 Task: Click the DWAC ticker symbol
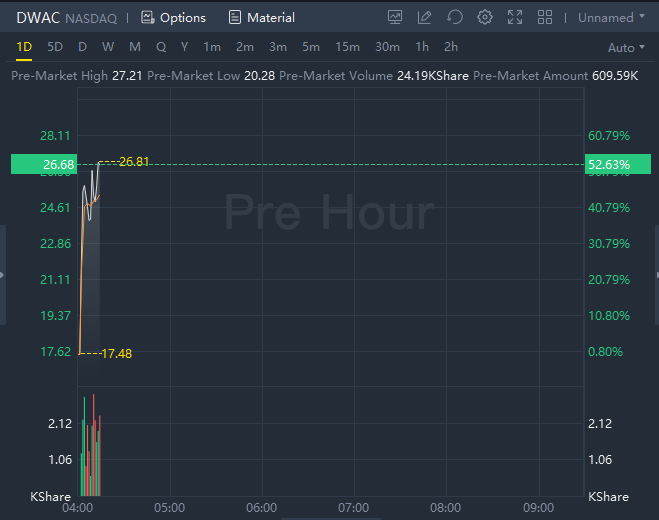38,18
